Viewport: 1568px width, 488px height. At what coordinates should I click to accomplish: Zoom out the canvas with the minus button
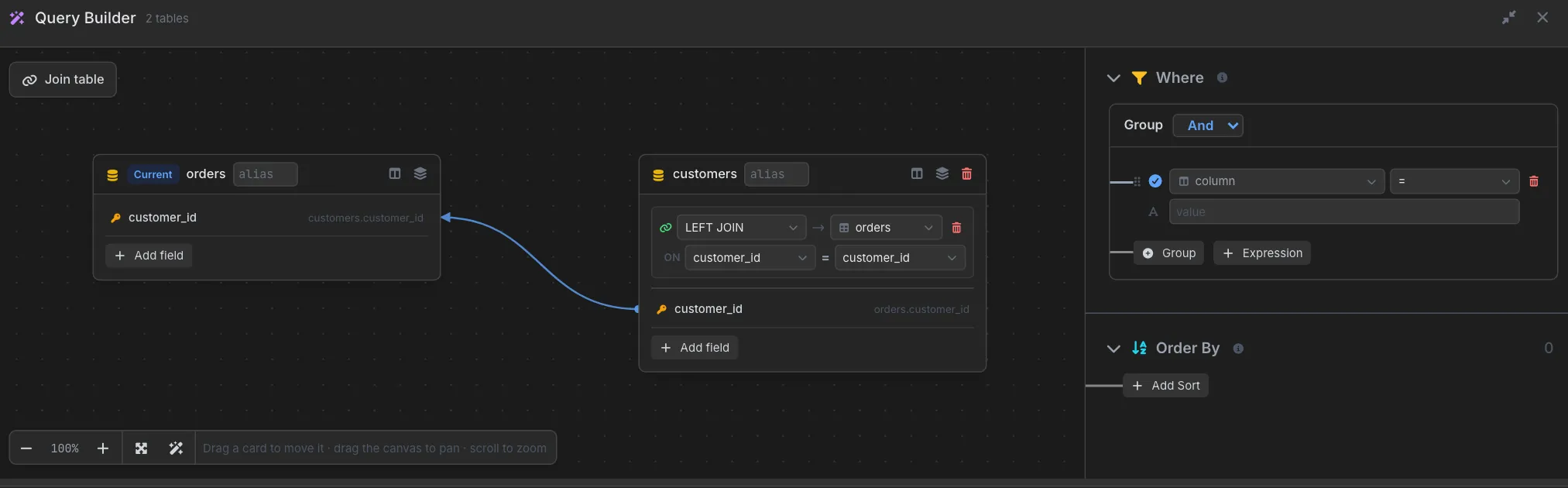(x=26, y=448)
